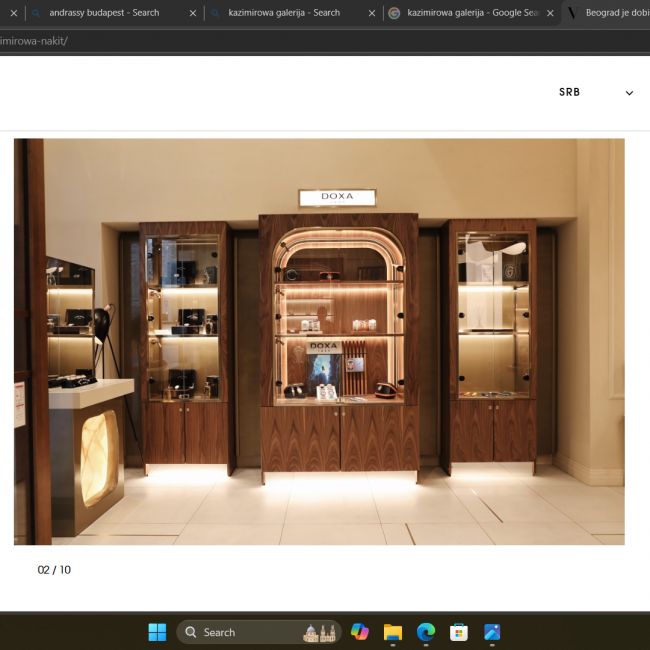The image size is (650, 650).
Task: Open the Copilot taskbar icon
Action: point(359,632)
